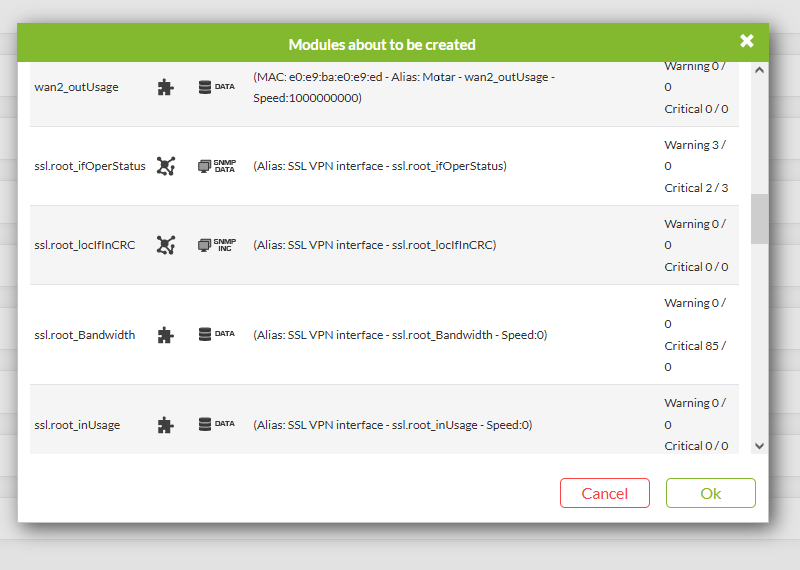Click the scrollbar up arrow
The image size is (800, 570).
coord(759,70)
